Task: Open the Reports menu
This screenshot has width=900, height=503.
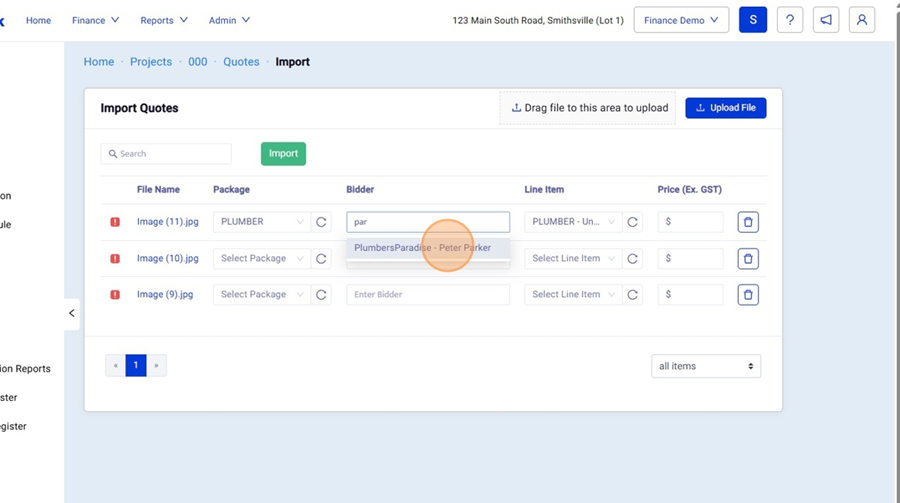Action: [163, 20]
